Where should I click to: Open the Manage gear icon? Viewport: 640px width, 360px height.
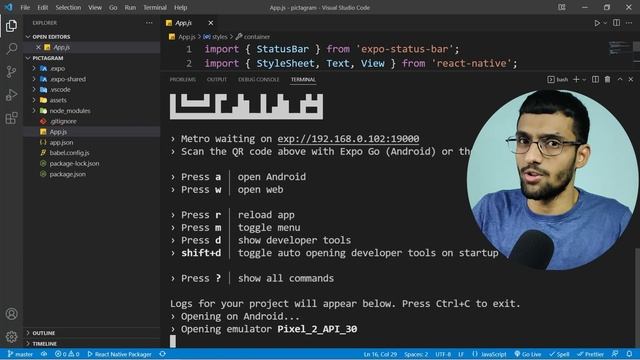11,337
